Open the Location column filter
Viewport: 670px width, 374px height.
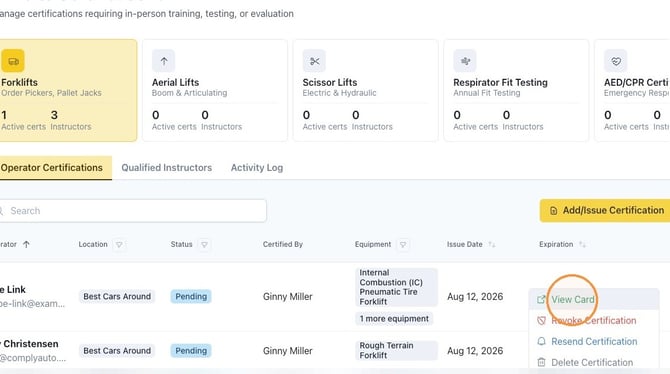coord(119,244)
